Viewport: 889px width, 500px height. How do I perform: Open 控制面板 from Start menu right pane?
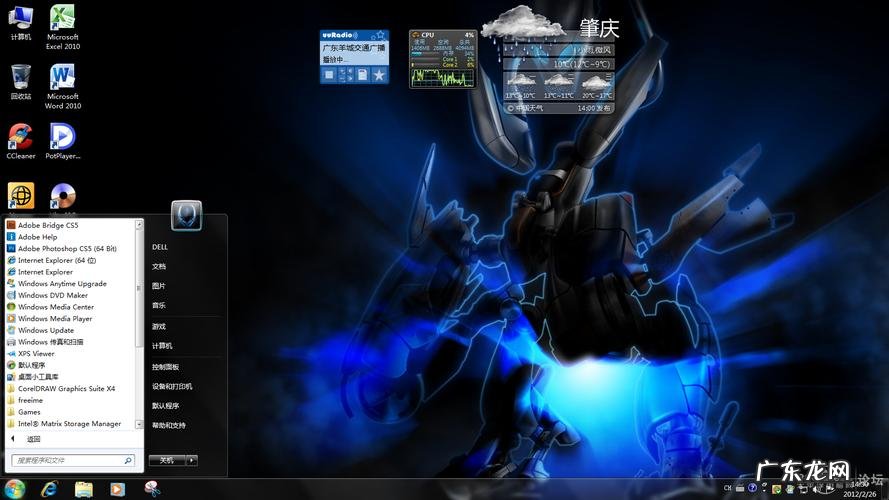tap(165, 367)
